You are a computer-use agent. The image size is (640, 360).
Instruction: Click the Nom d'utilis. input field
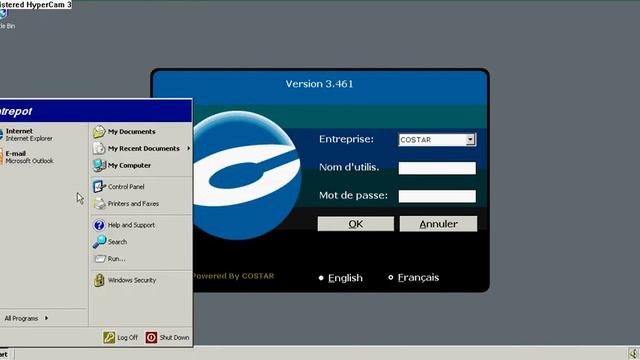tap(437, 168)
